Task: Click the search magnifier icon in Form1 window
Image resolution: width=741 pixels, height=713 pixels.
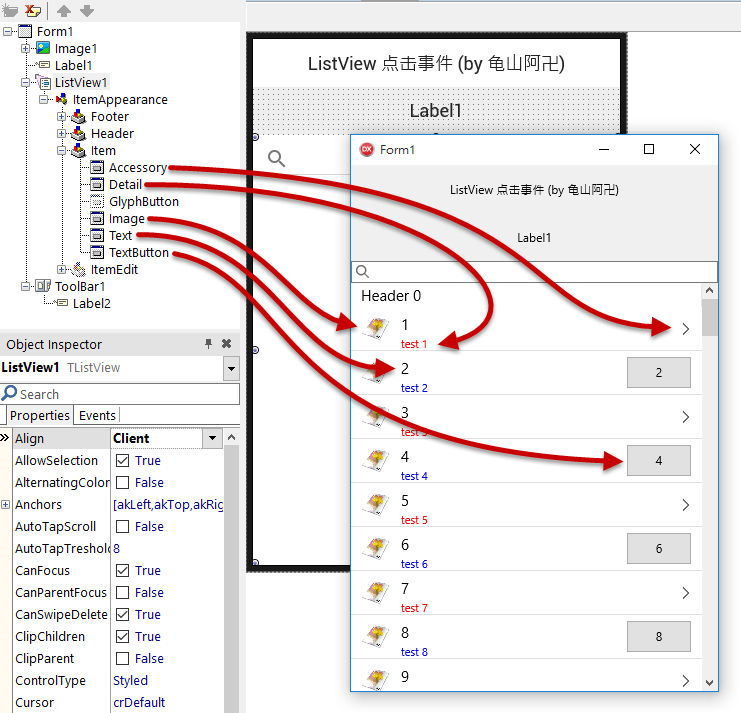Action: click(x=363, y=272)
